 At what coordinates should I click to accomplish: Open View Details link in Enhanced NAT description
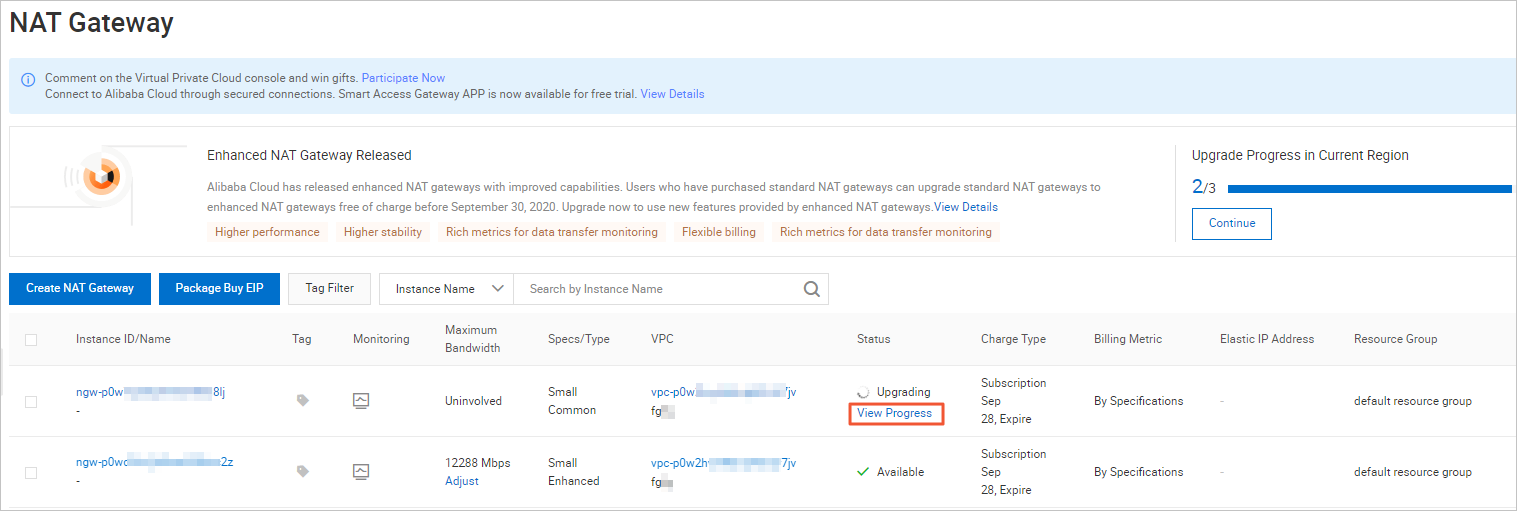tap(966, 207)
